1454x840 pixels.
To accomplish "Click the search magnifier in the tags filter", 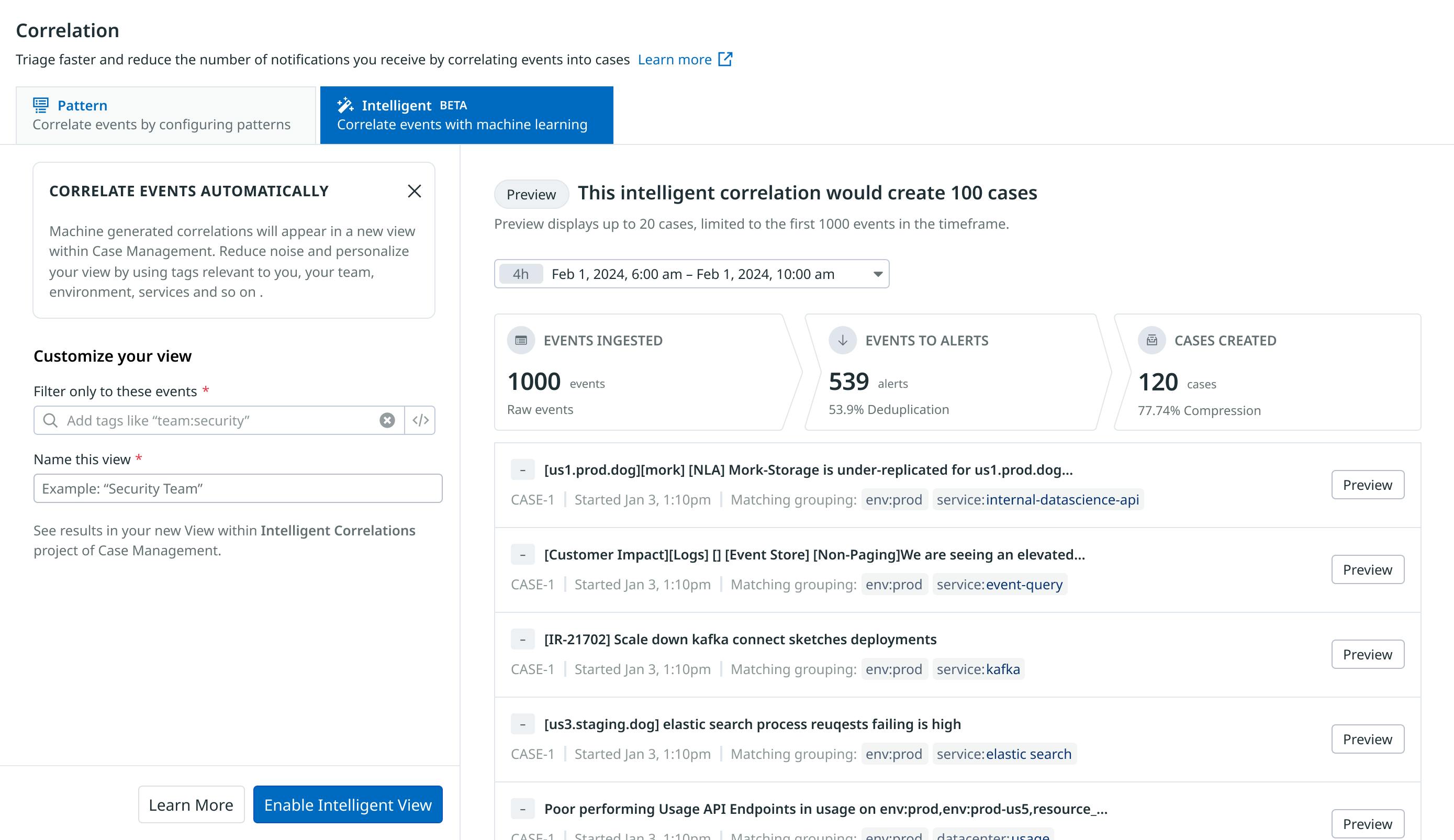I will (51, 421).
